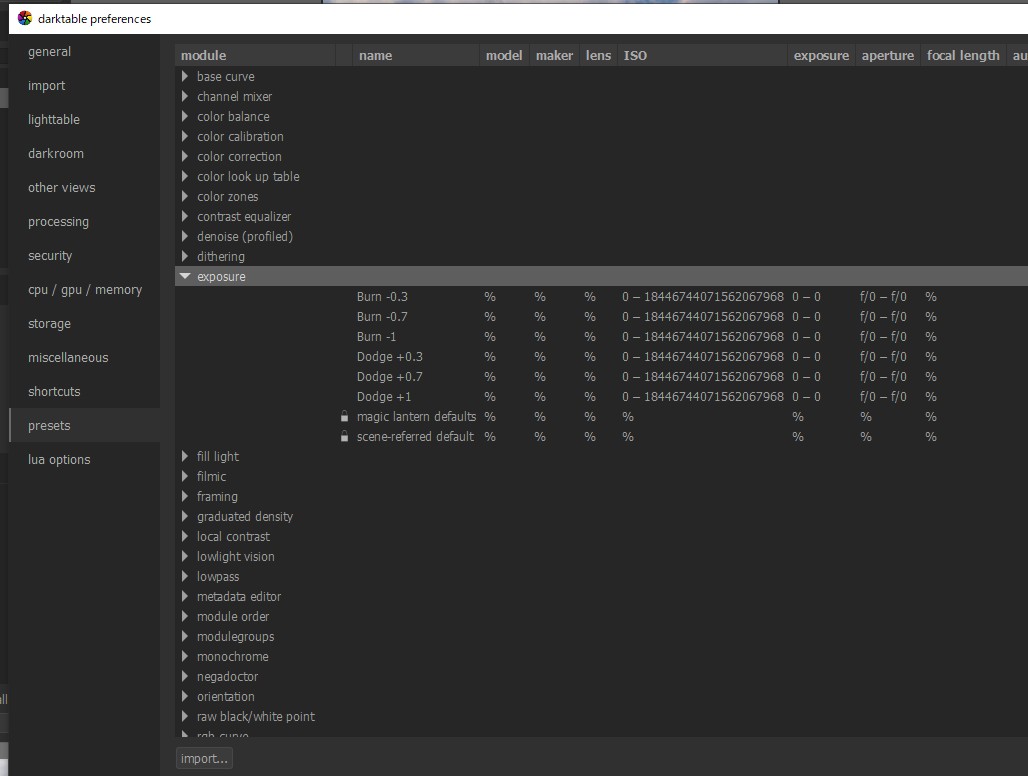
Task: Open the general preferences tab
Action: coord(85,51)
